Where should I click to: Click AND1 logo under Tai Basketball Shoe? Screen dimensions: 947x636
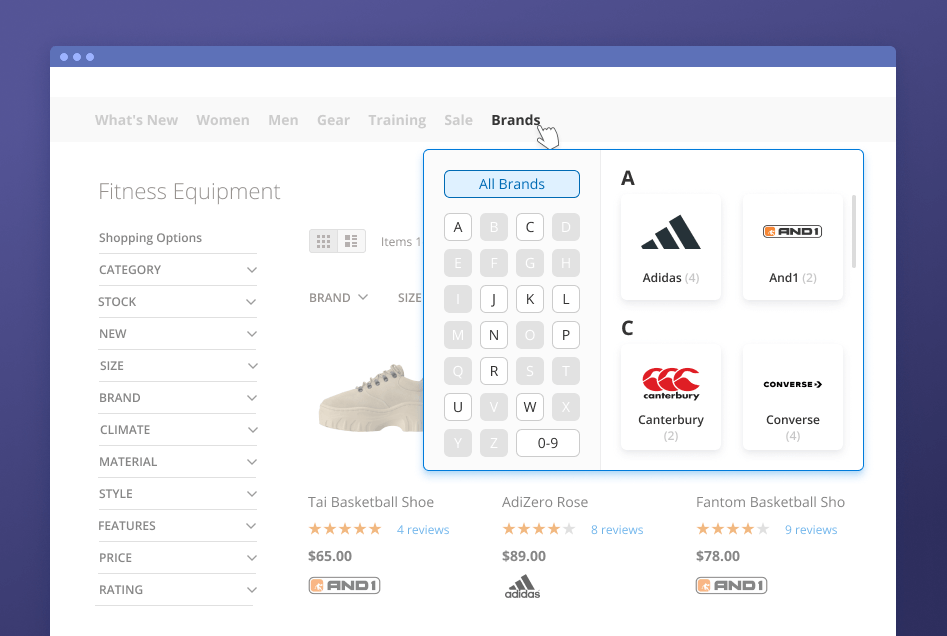344,586
